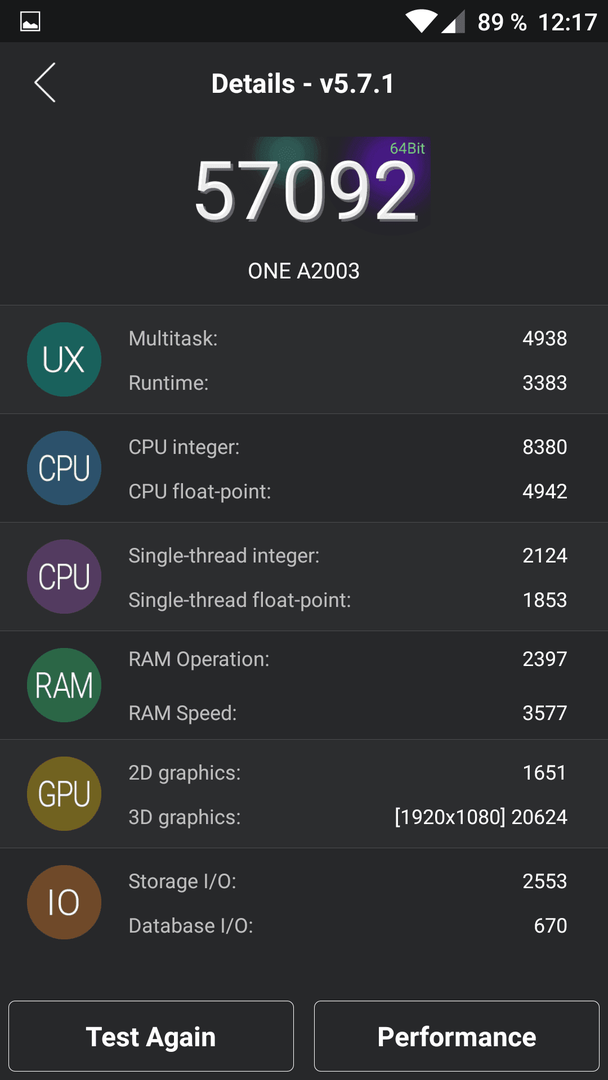This screenshot has height=1080, width=608.
Task: Tap the RAM Speed score row
Action: [x=348, y=713]
